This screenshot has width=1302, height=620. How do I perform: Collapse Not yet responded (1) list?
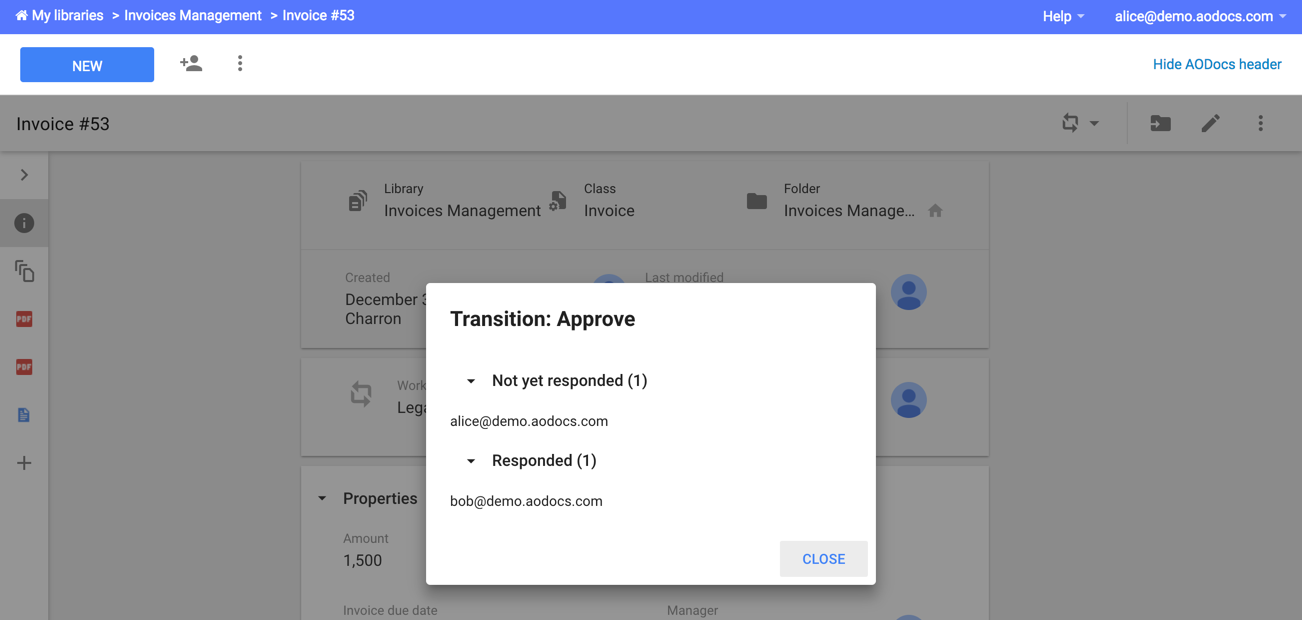(471, 381)
